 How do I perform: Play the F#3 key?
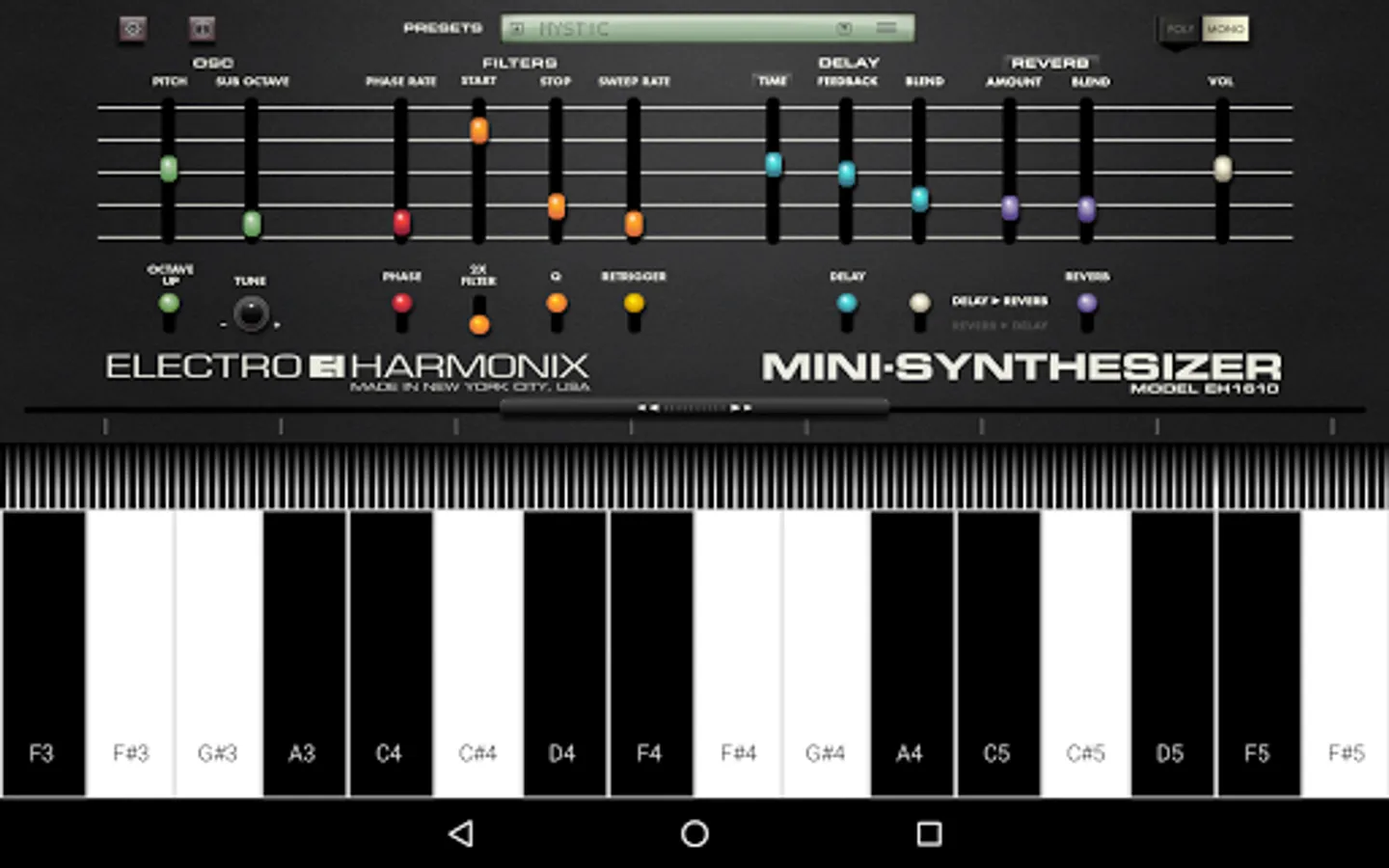pyautogui.click(x=130, y=654)
